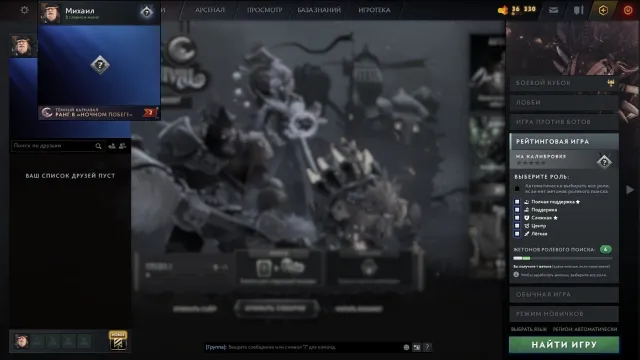Expand Игра против ботов section

[x=564, y=122]
